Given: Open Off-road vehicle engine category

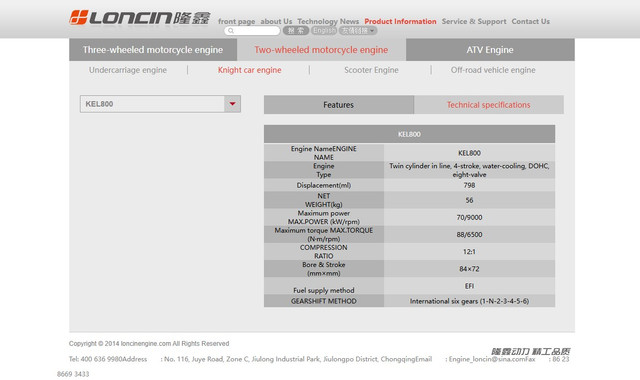Looking at the screenshot, I should 493,70.
